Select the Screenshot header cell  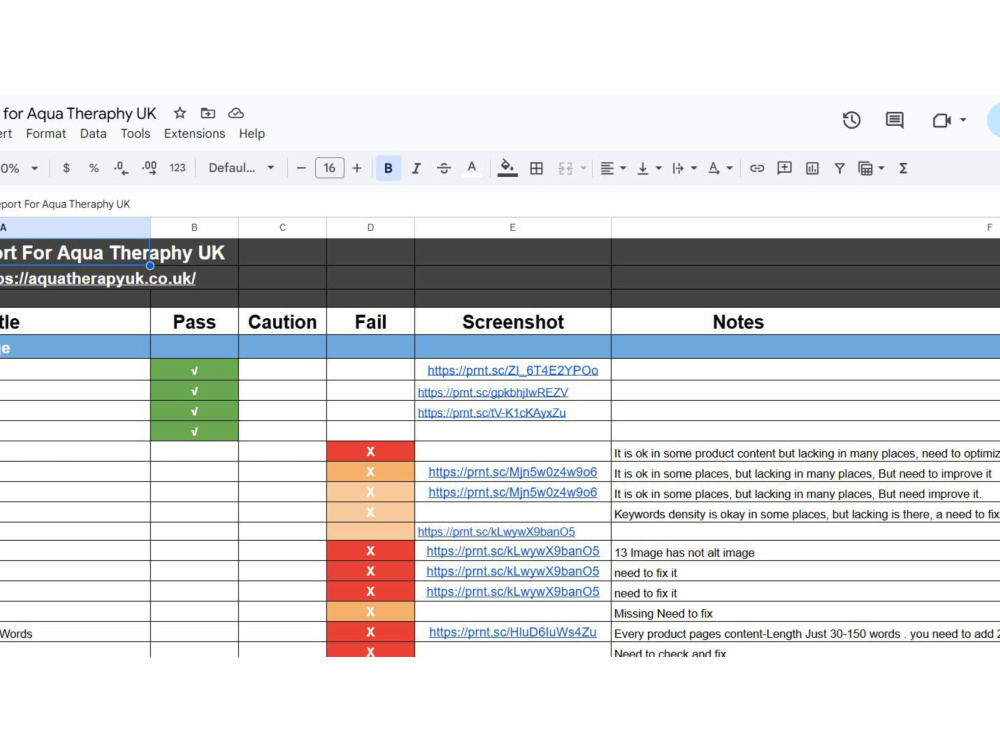tap(513, 322)
